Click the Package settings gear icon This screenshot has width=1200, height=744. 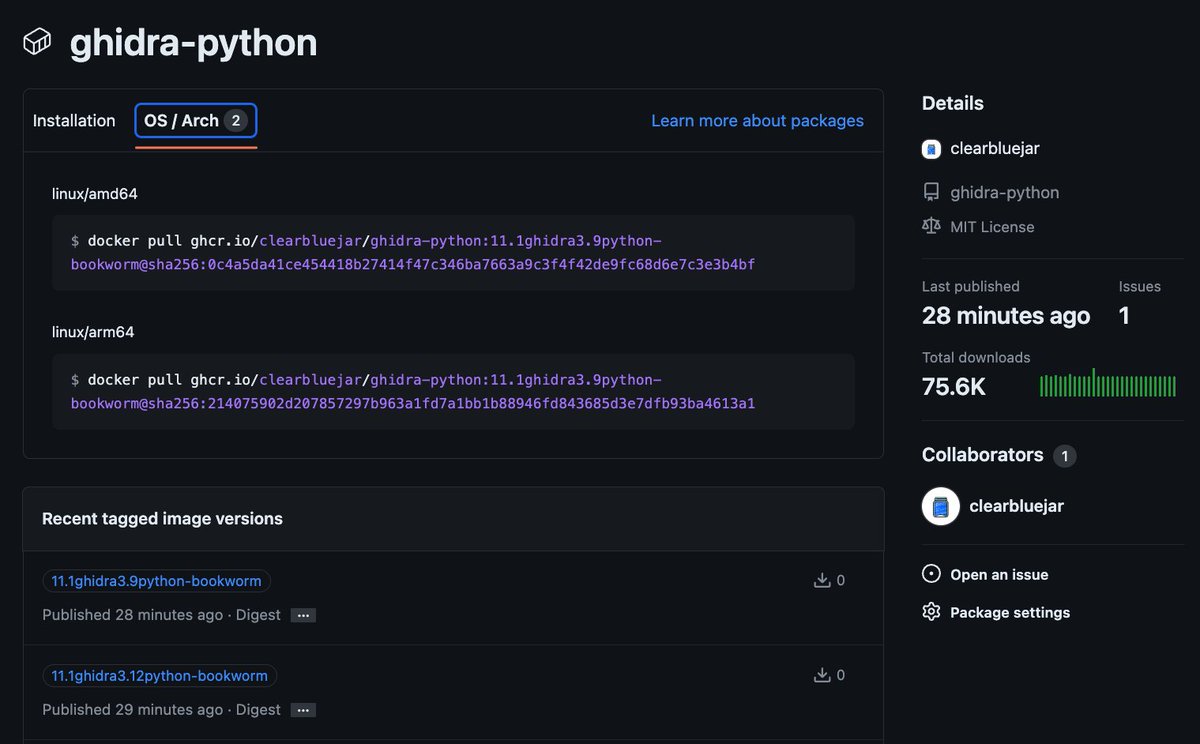pyautogui.click(x=931, y=612)
